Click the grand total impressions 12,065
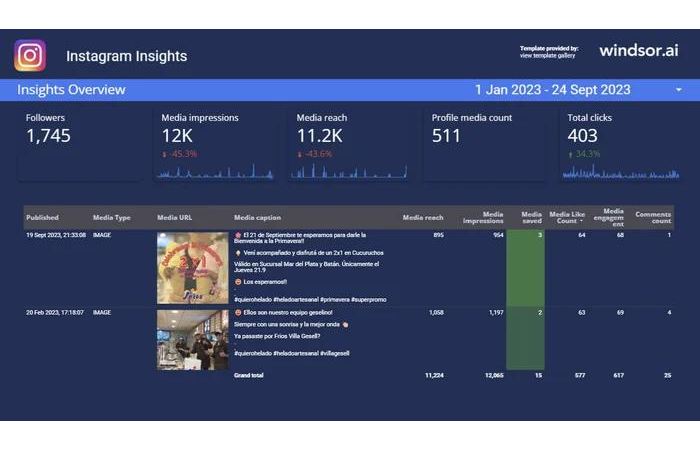The width and height of the screenshot is (700, 450). (x=494, y=375)
